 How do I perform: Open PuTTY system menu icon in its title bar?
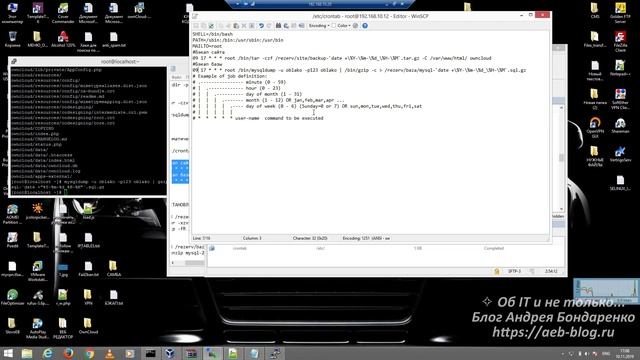pos(14,61)
